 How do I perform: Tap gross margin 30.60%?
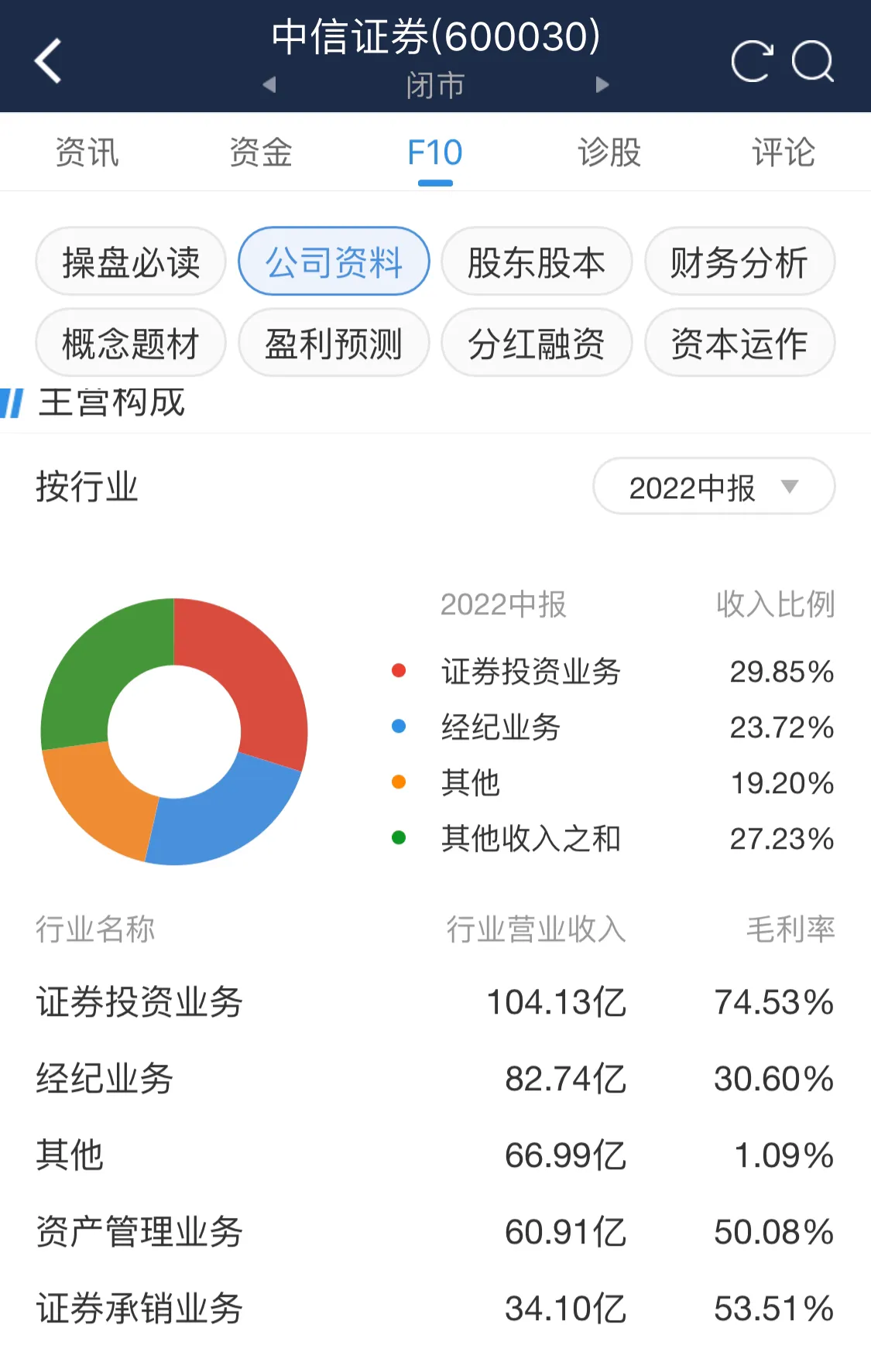[773, 1078]
